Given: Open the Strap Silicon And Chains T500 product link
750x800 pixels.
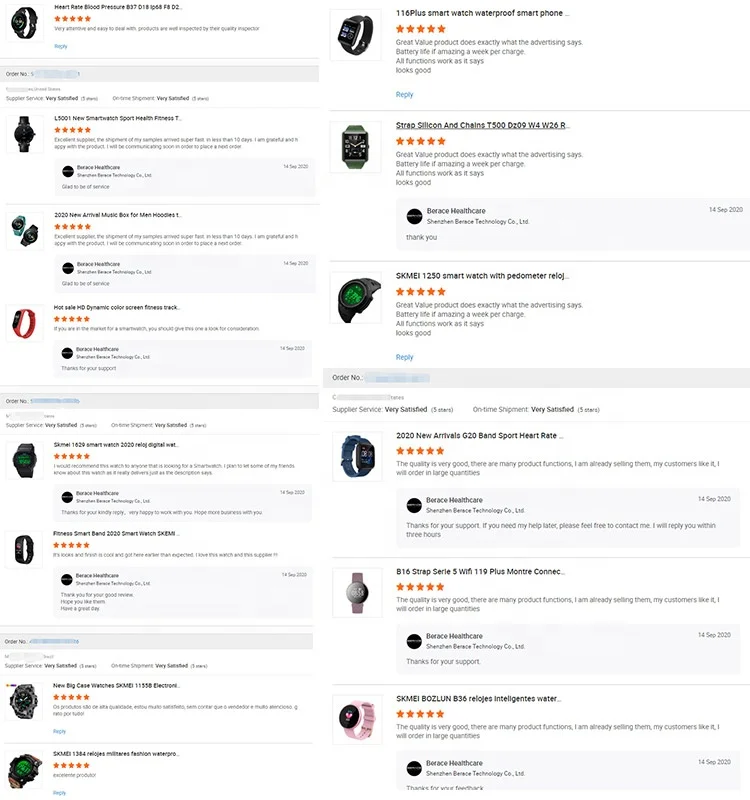Looking at the screenshot, I should 482,125.
